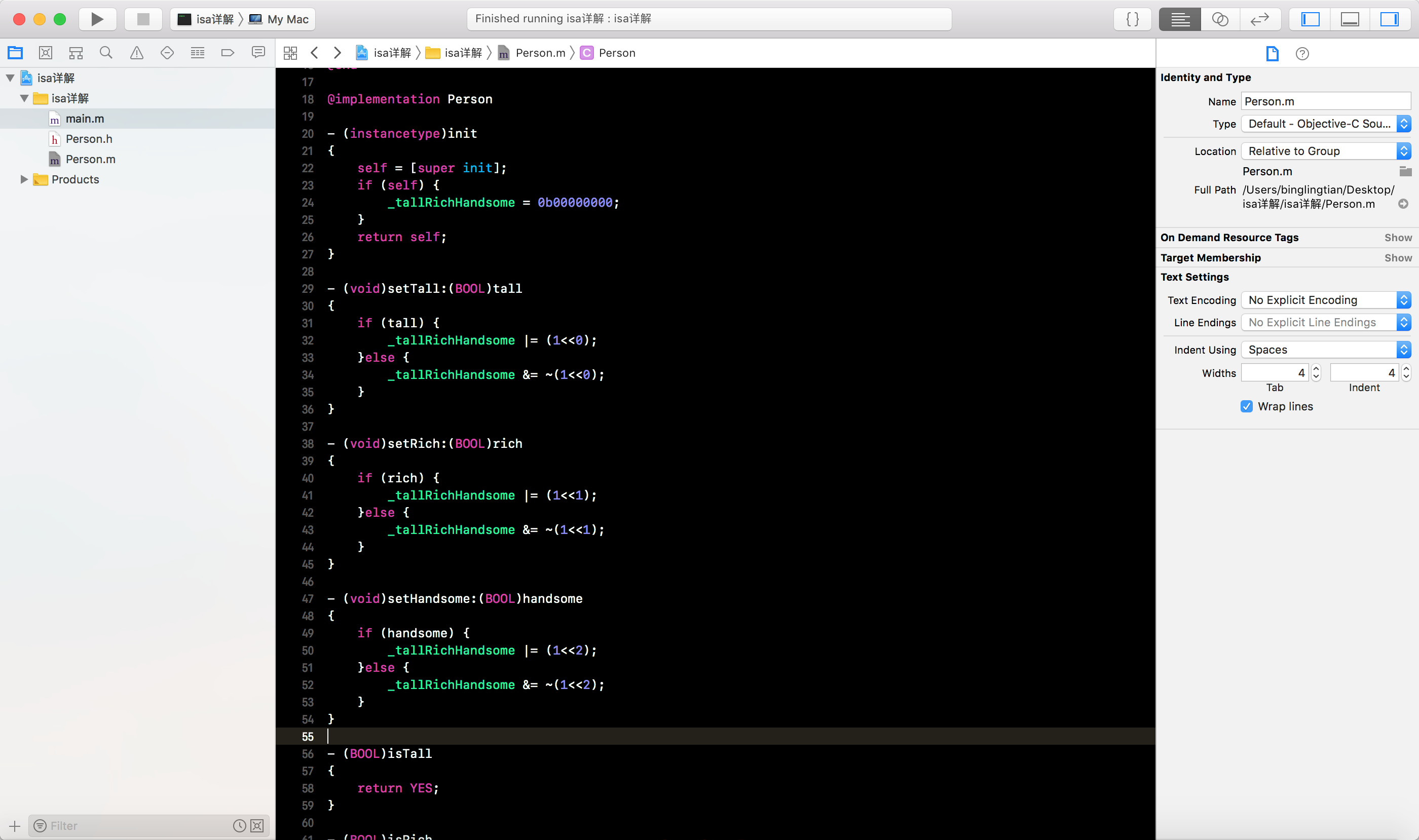The width and height of the screenshot is (1419, 840).
Task: Open the Location dropdown Relative to Group
Action: coord(1326,151)
